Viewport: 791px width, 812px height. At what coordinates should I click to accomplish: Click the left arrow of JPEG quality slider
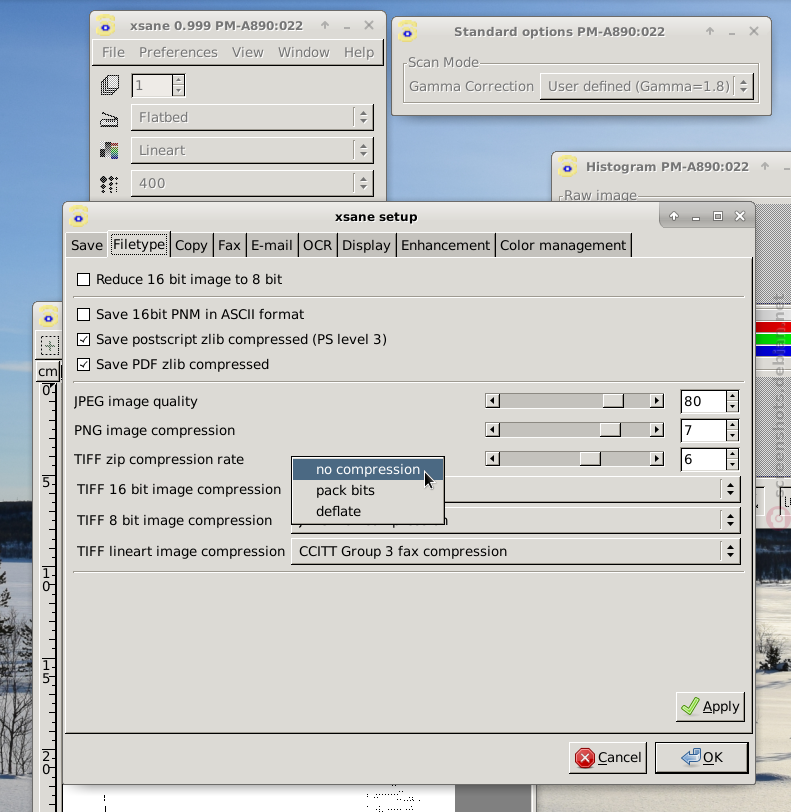[x=493, y=401]
